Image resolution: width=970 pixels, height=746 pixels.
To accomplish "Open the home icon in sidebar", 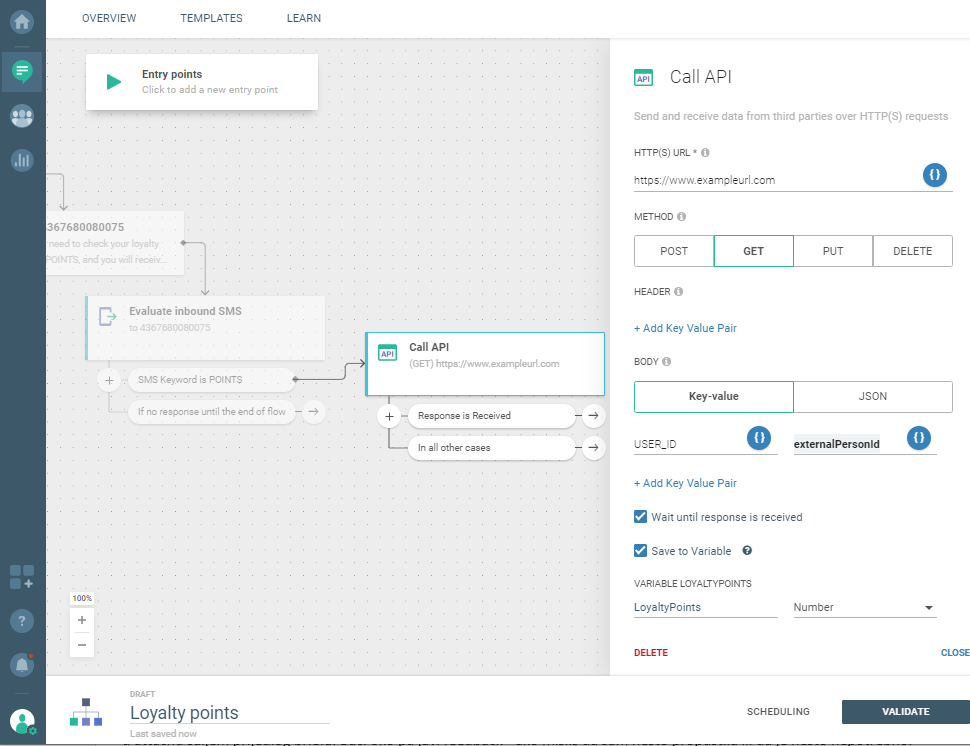I will pos(22,20).
